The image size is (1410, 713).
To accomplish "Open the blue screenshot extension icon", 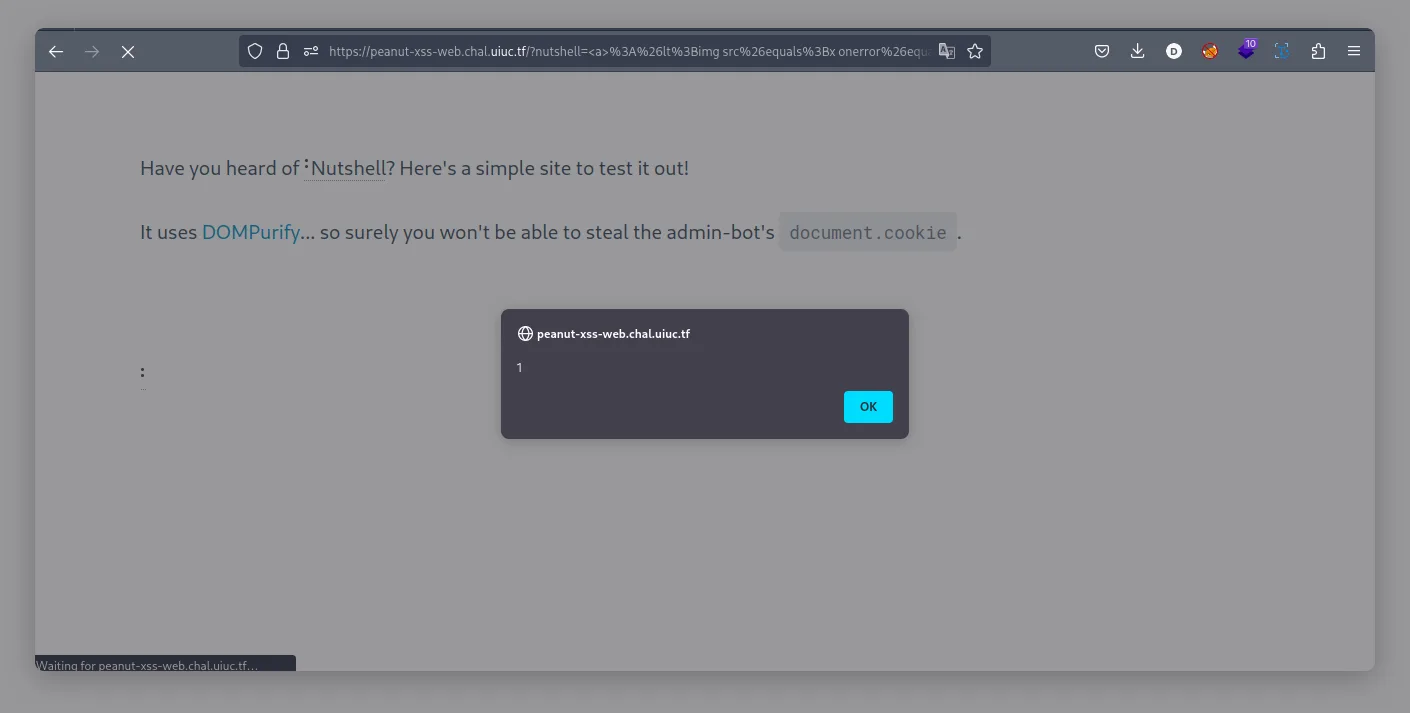I will click(x=1282, y=51).
